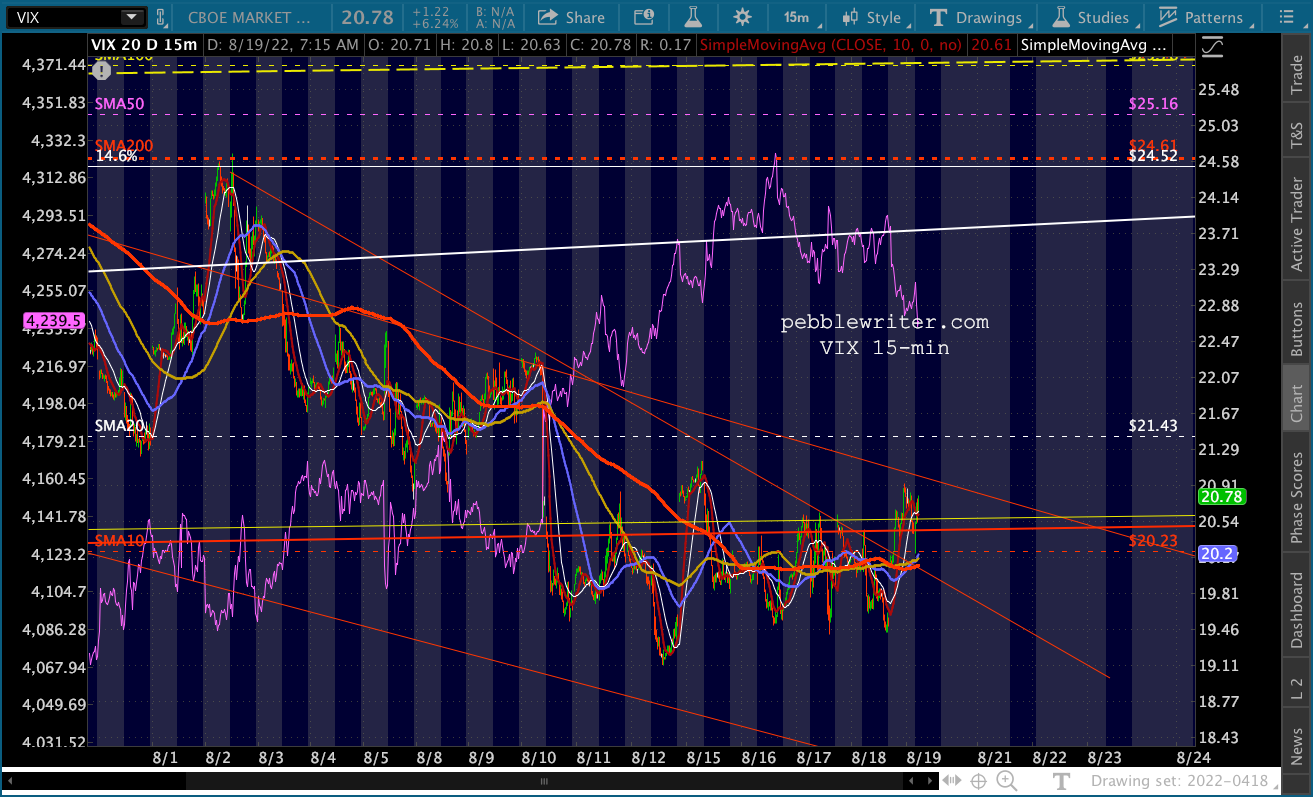Click the line-style icon under the top toolbar
1313x797 pixels.
[x=1213, y=46]
